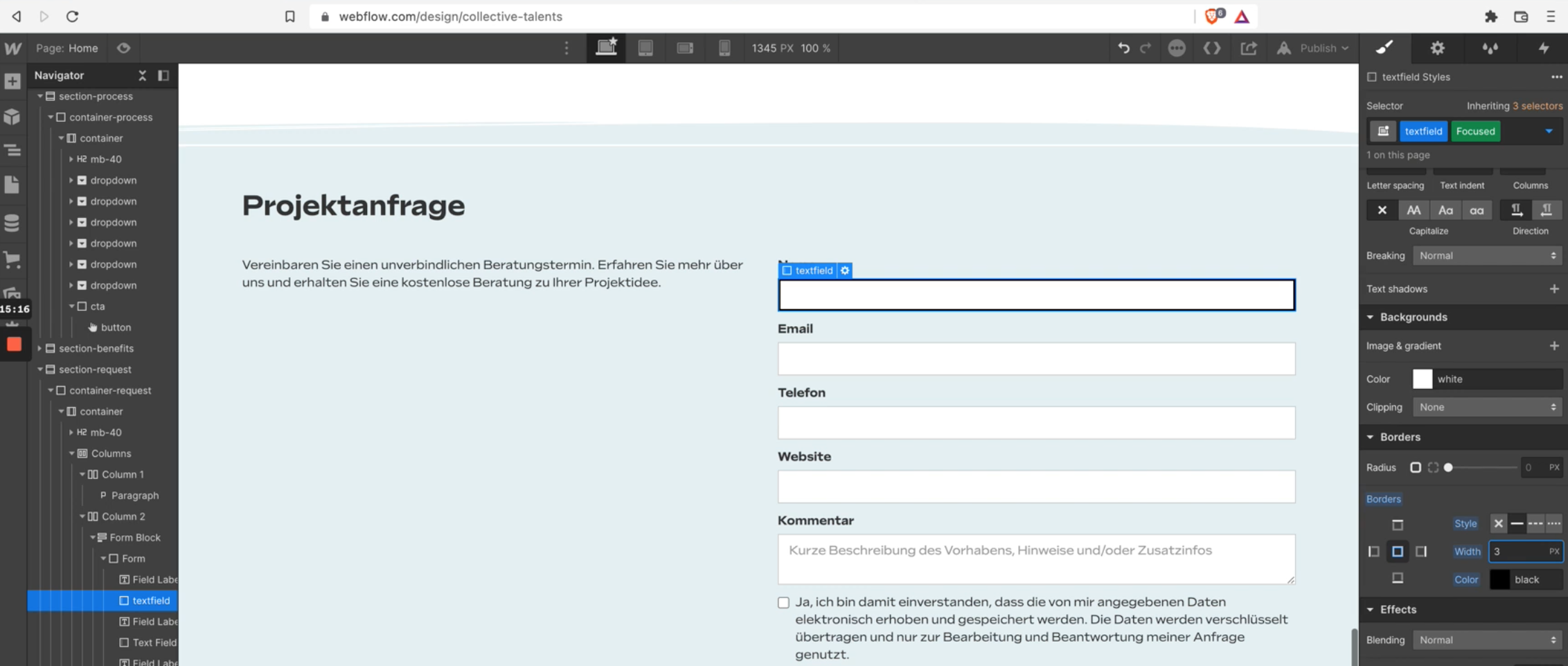Set capitalize to none with X
The height and width of the screenshot is (666, 1568).
click(x=1382, y=210)
